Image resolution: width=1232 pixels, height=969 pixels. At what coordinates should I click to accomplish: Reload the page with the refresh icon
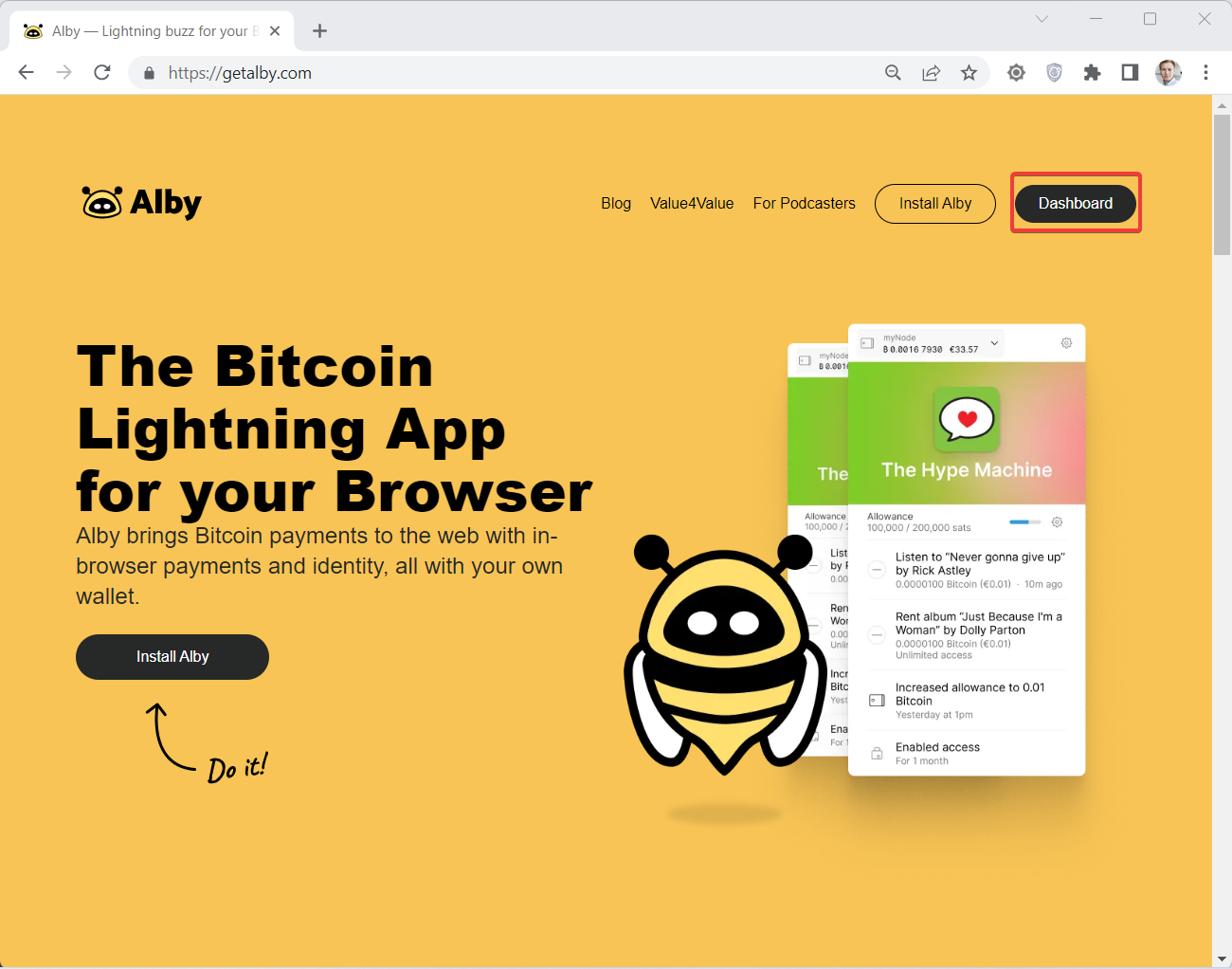[102, 72]
